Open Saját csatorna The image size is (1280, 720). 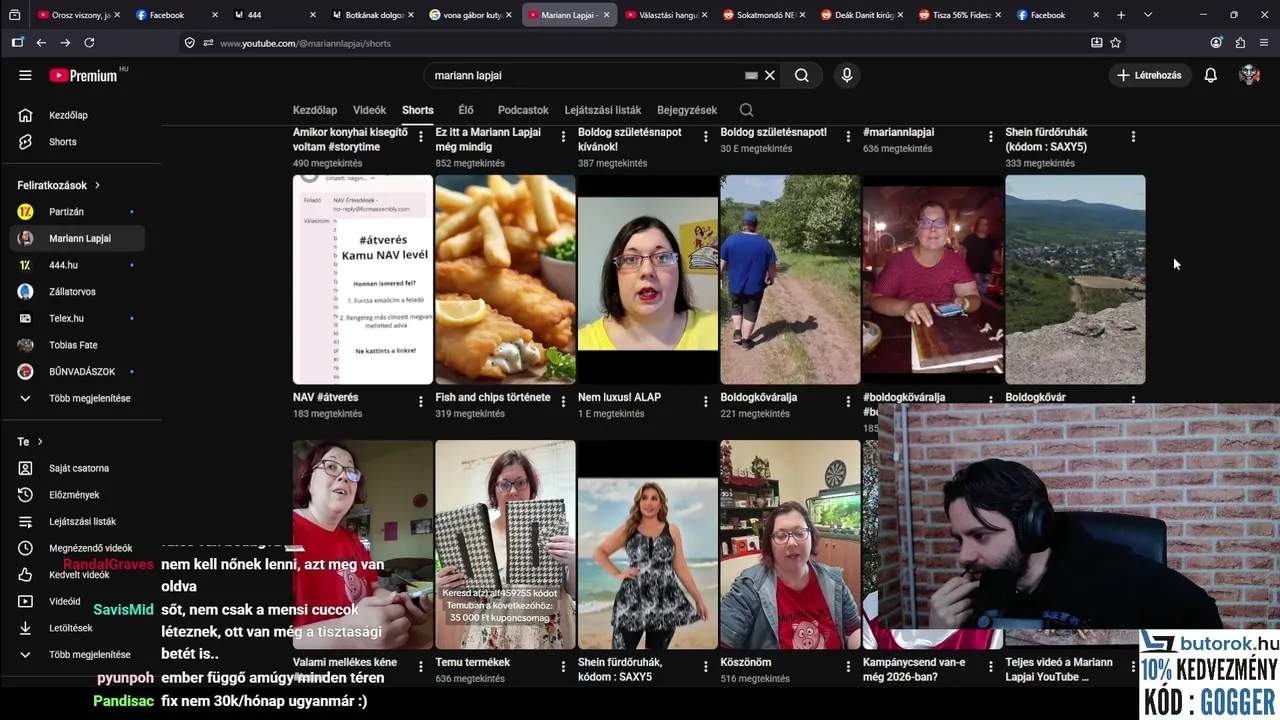[x=77, y=468]
